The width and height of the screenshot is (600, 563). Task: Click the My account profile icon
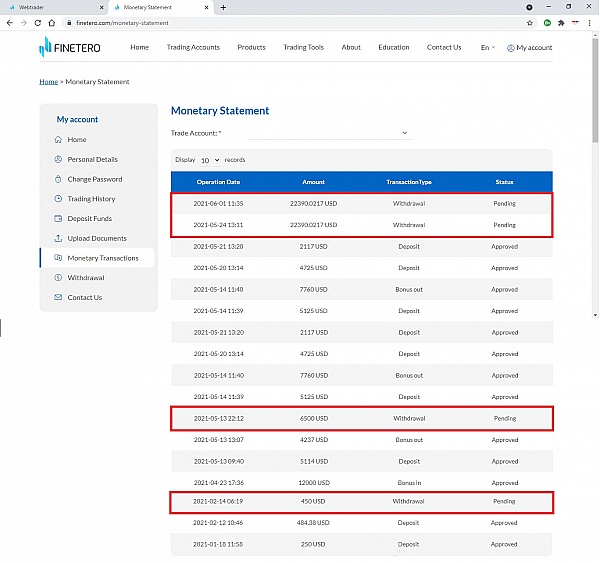pos(510,48)
